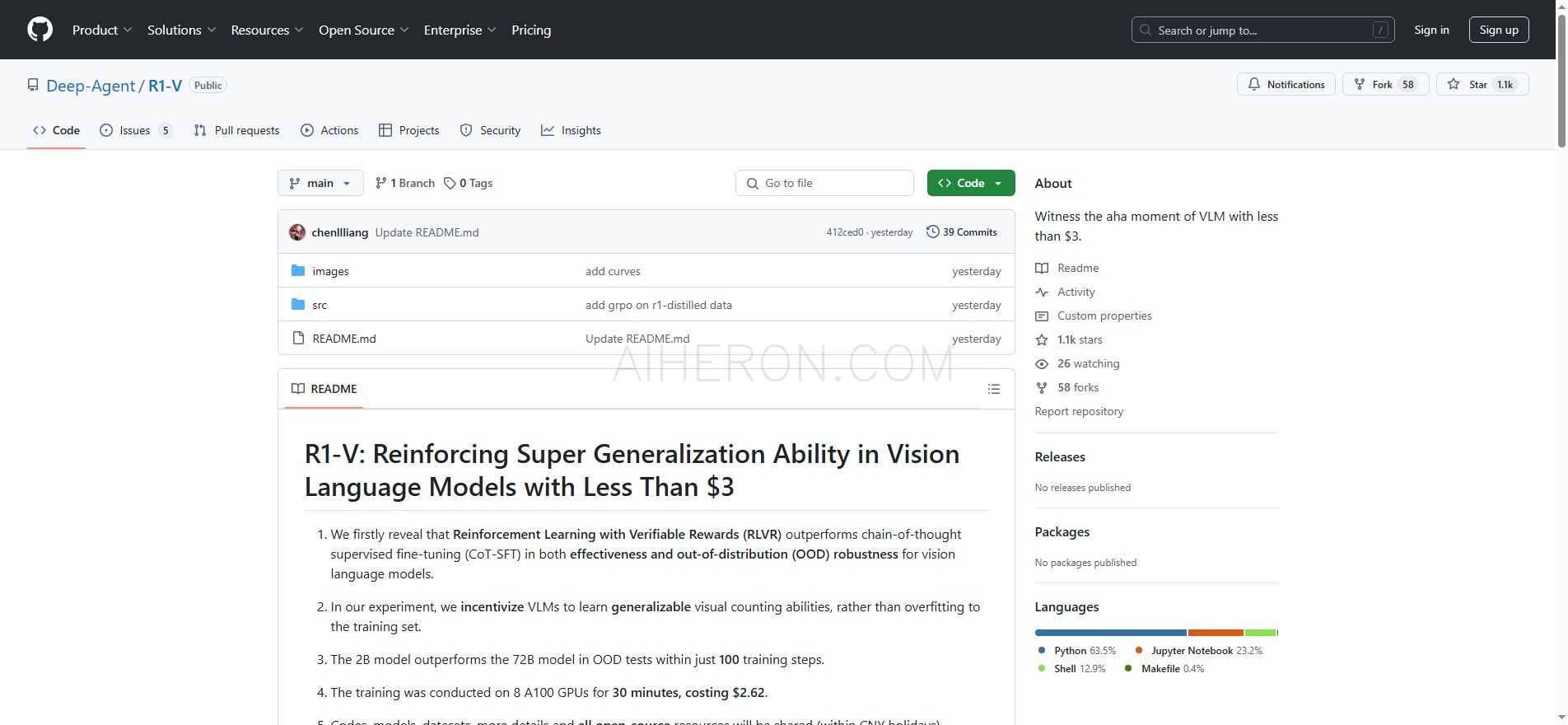The height and width of the screenshot is (725, 1568).
Task: Open the green Code dropdown
Action: point(971,183)
